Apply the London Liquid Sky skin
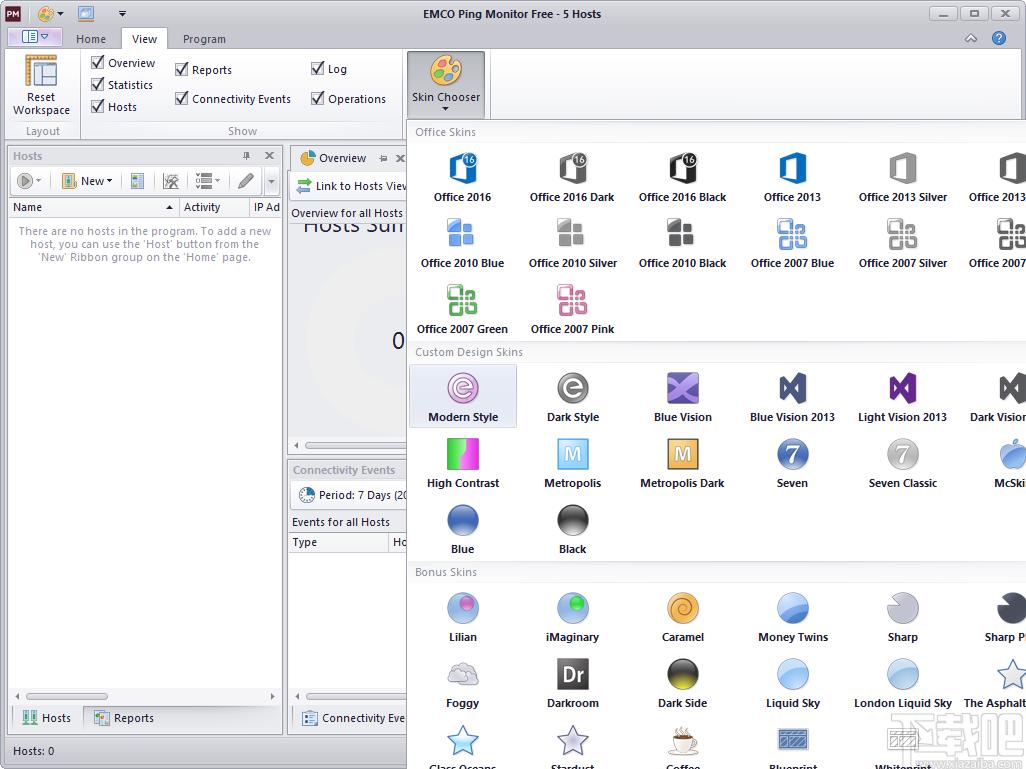The width and height of the screenshot is (1026, 769). click(x=902, y=683)
